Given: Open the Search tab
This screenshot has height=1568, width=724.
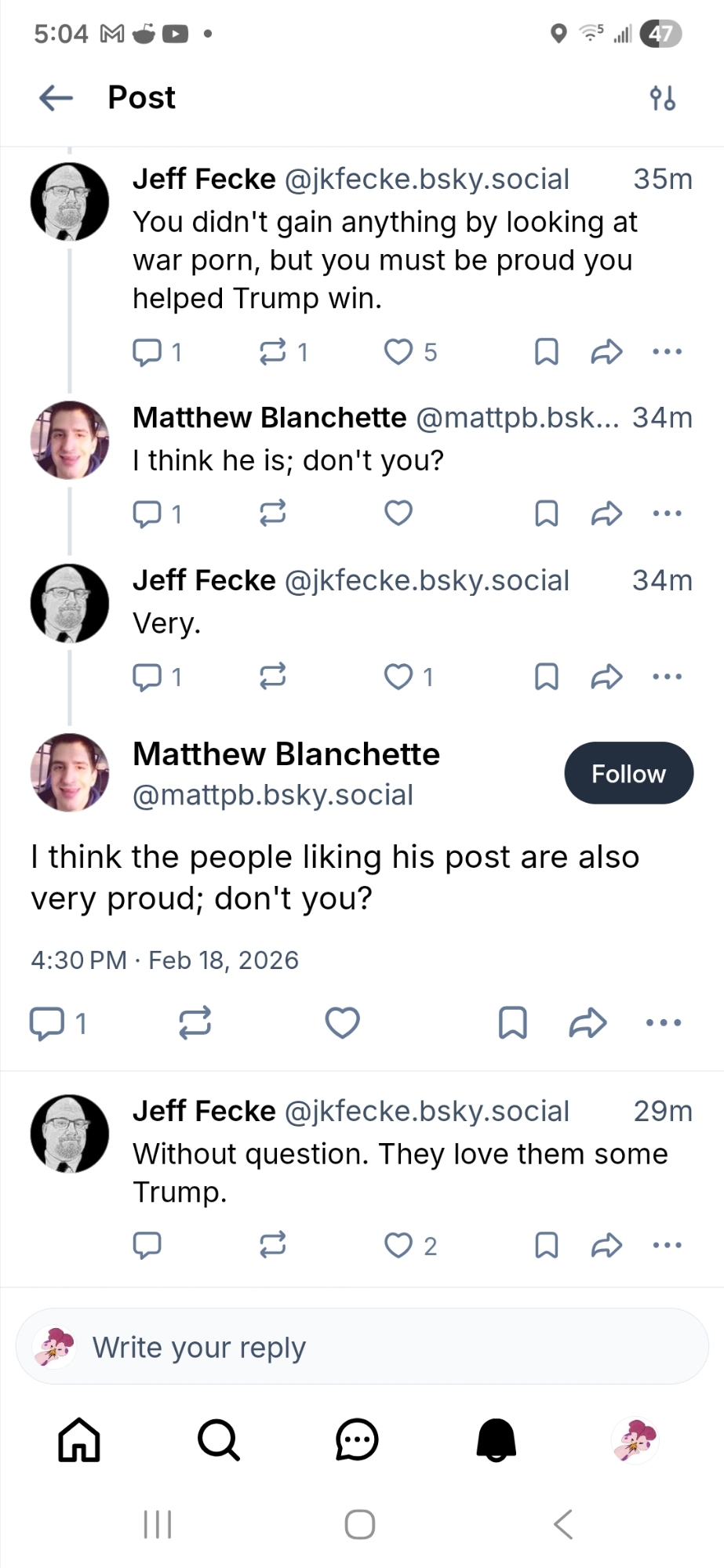Looking at the screenshot, I should (218, 1440).
